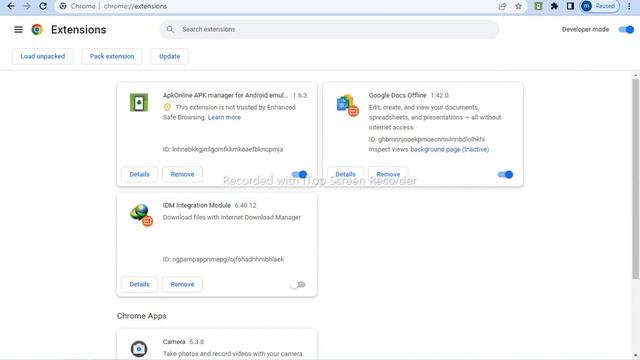The image size is (640, 360).
Task: Turn off Developer mode
Action: [x=626, y=29]
